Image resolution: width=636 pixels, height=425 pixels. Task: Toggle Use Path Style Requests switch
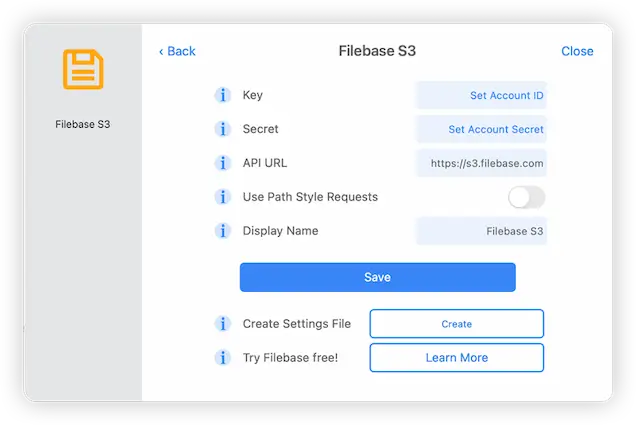coord(526,197)
